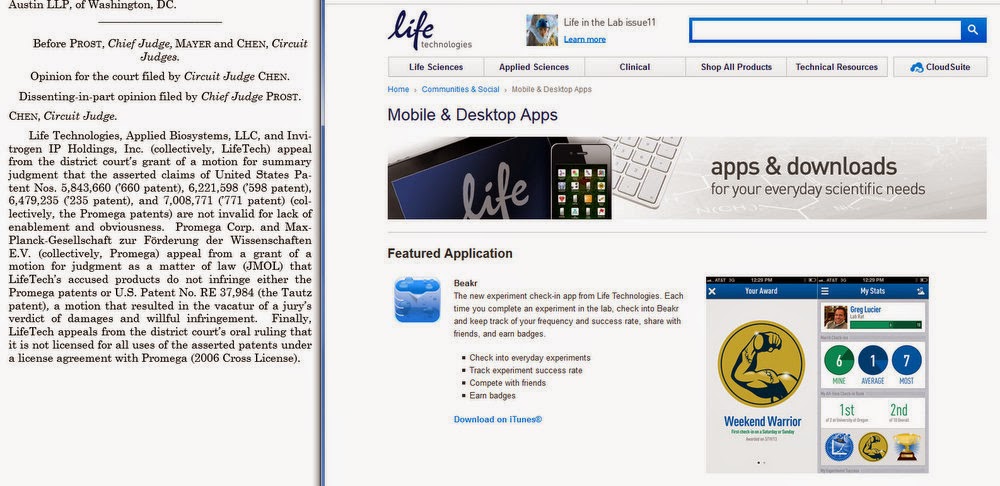
Task: Click the Track experiment success rate bullet
Action: pos(526,371)
